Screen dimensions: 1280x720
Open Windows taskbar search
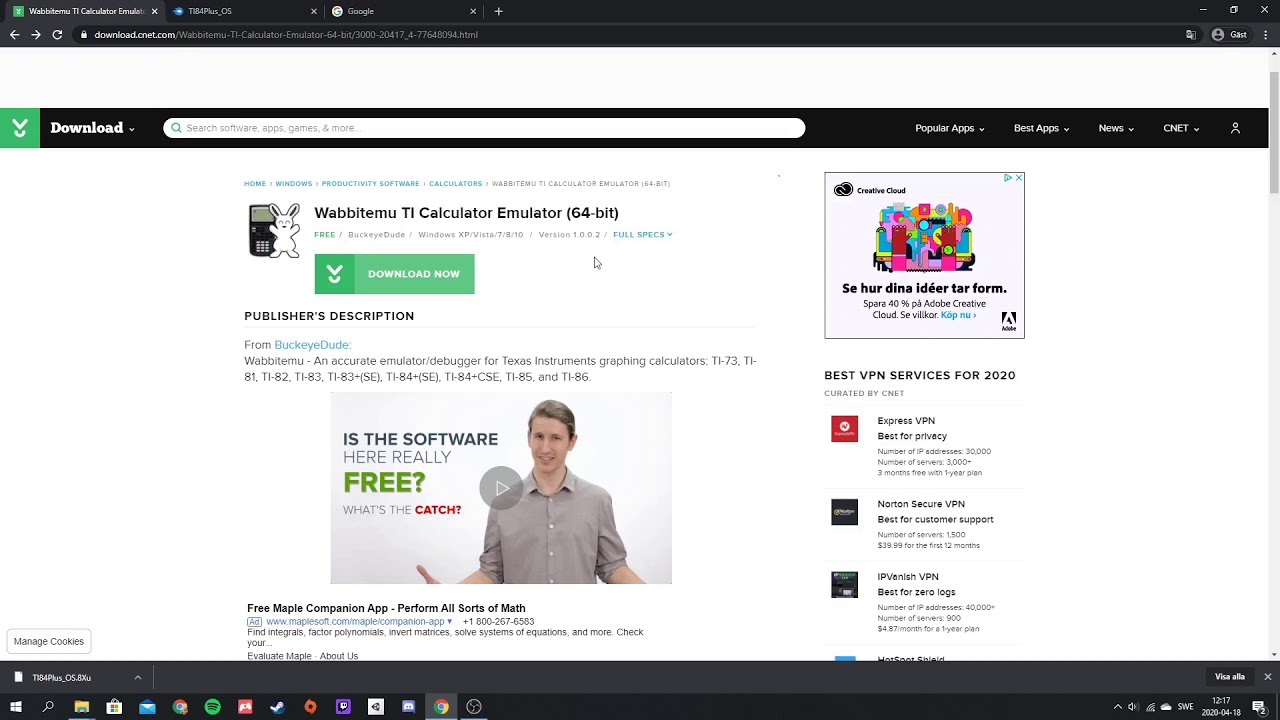48,706
